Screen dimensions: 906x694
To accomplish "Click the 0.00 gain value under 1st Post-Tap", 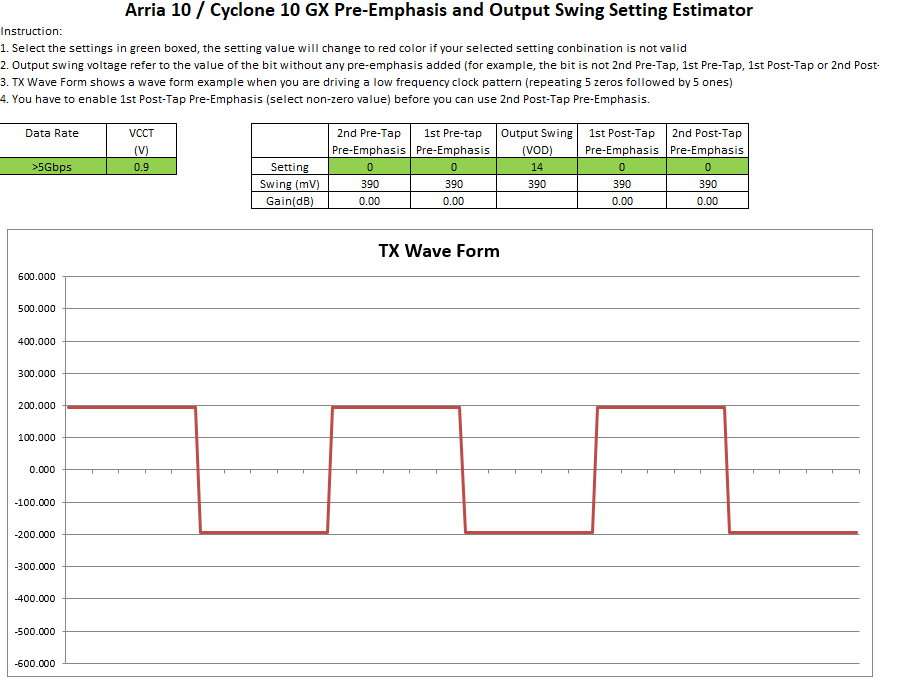I will click(x=622, y=201).
